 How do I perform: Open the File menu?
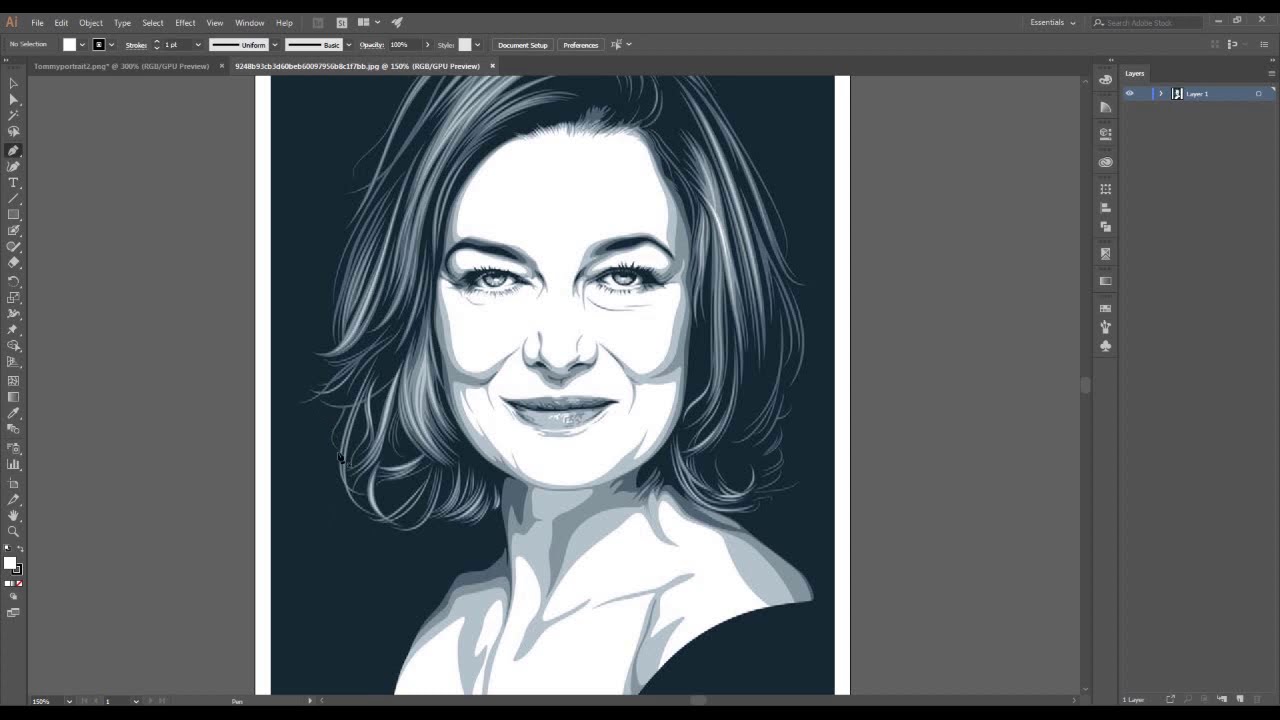coord(37,22)
